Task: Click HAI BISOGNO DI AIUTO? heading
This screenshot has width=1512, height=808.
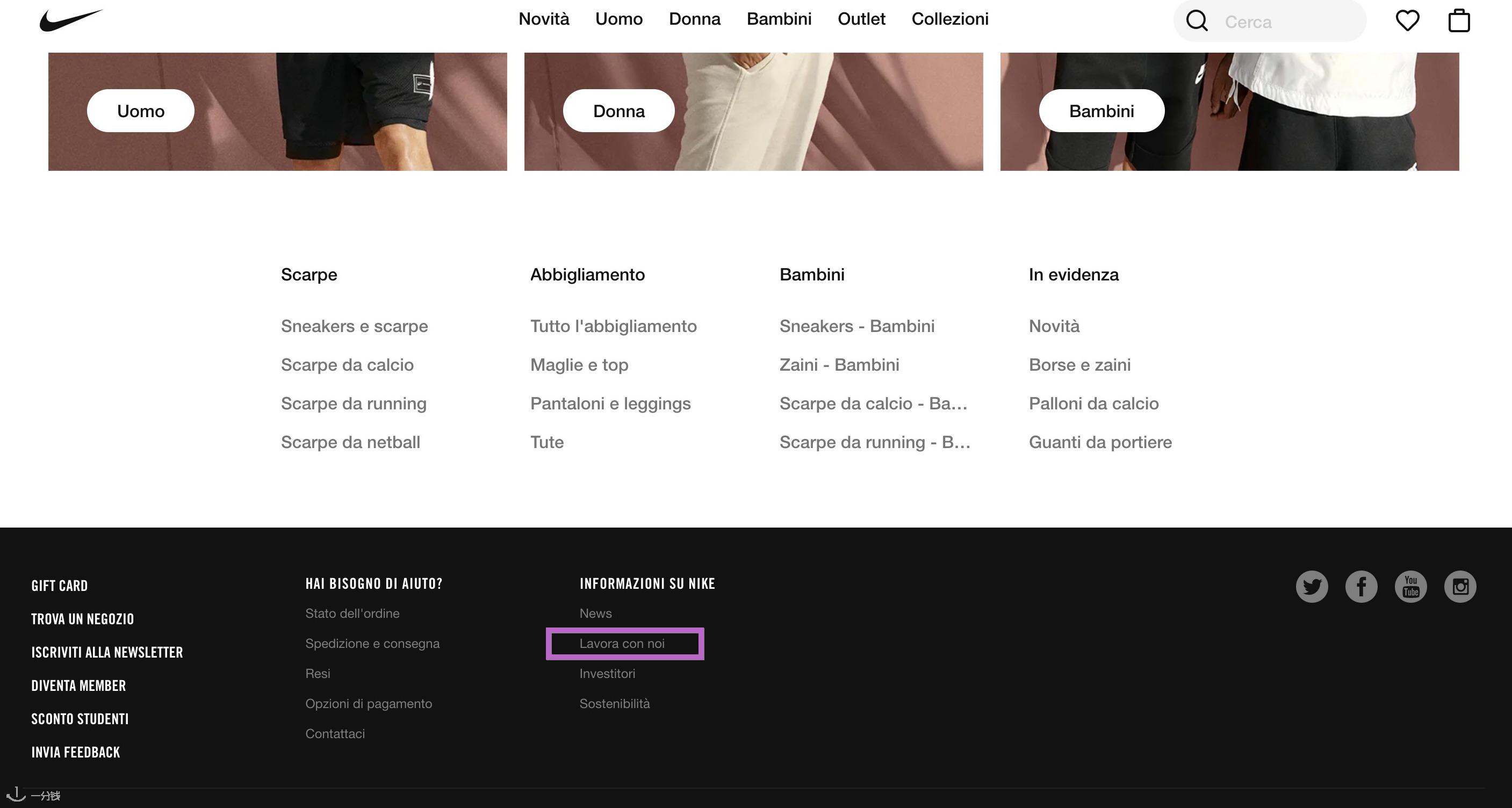Action: (x=373, y=584)
